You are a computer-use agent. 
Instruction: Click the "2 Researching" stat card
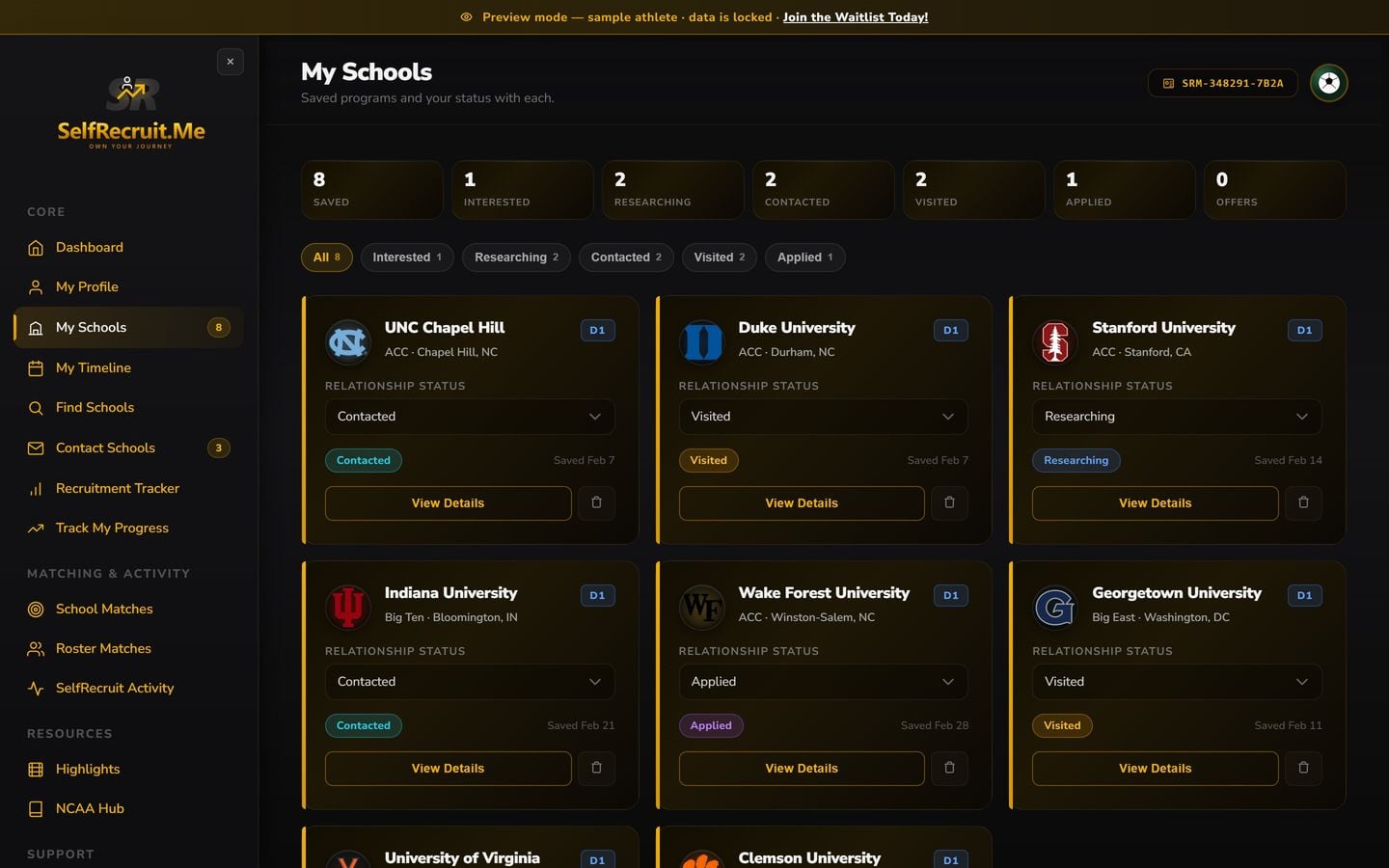click(x=673, y=190)
